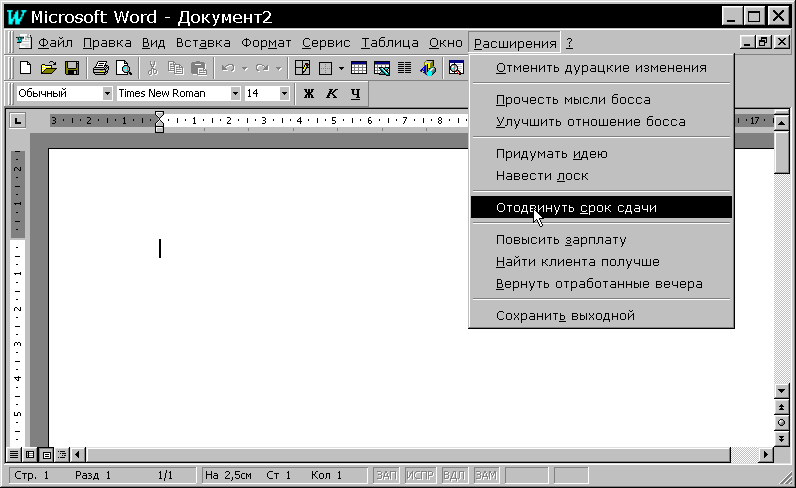Image resolution: width=796 pixels, height=488 pixels.
Task: Click the Undo arrow icon
Action: pyautogui.click(x=228, y=68)
